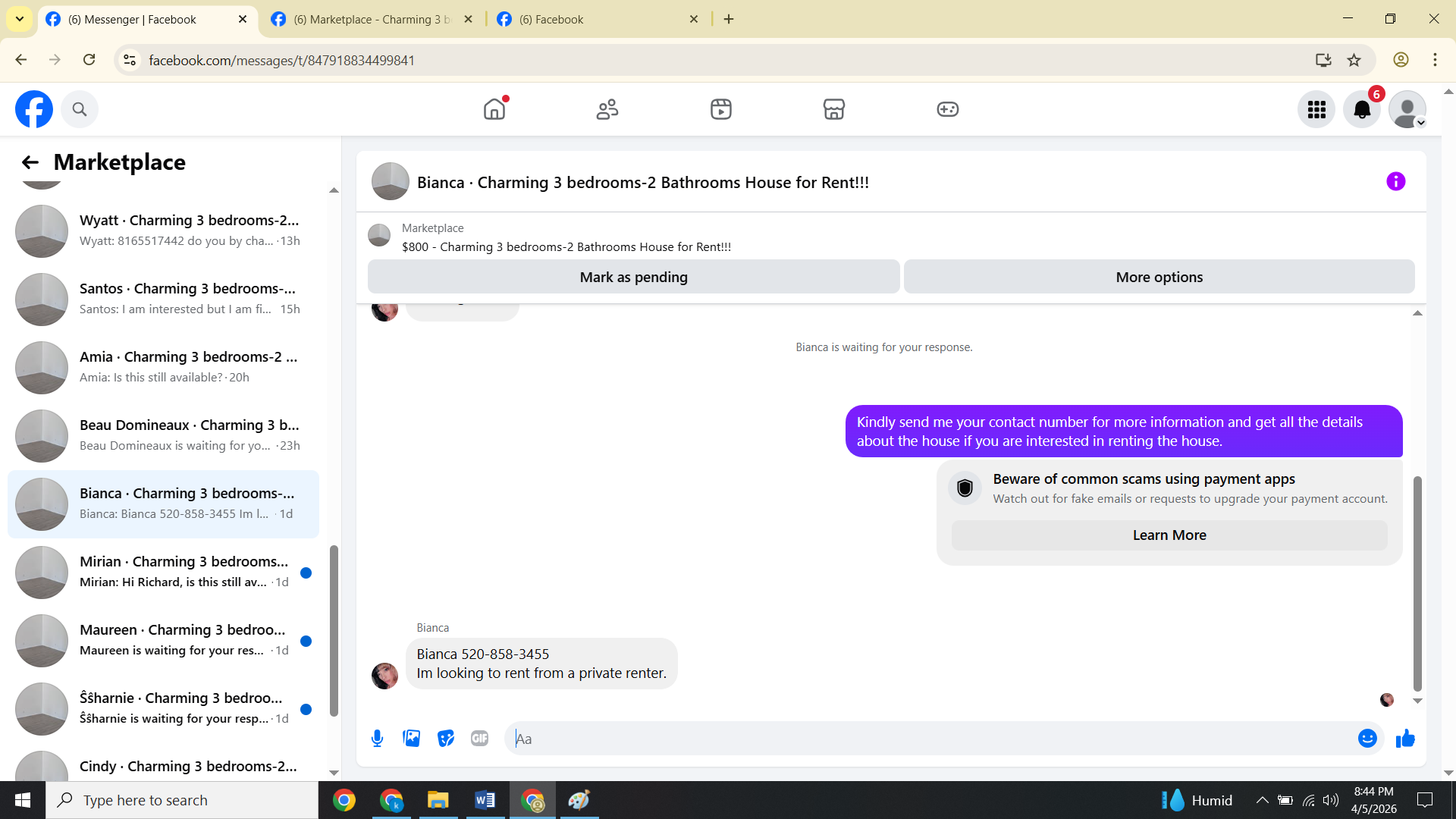
Task: Click the Mark as pending button
Action: point(633,278)
